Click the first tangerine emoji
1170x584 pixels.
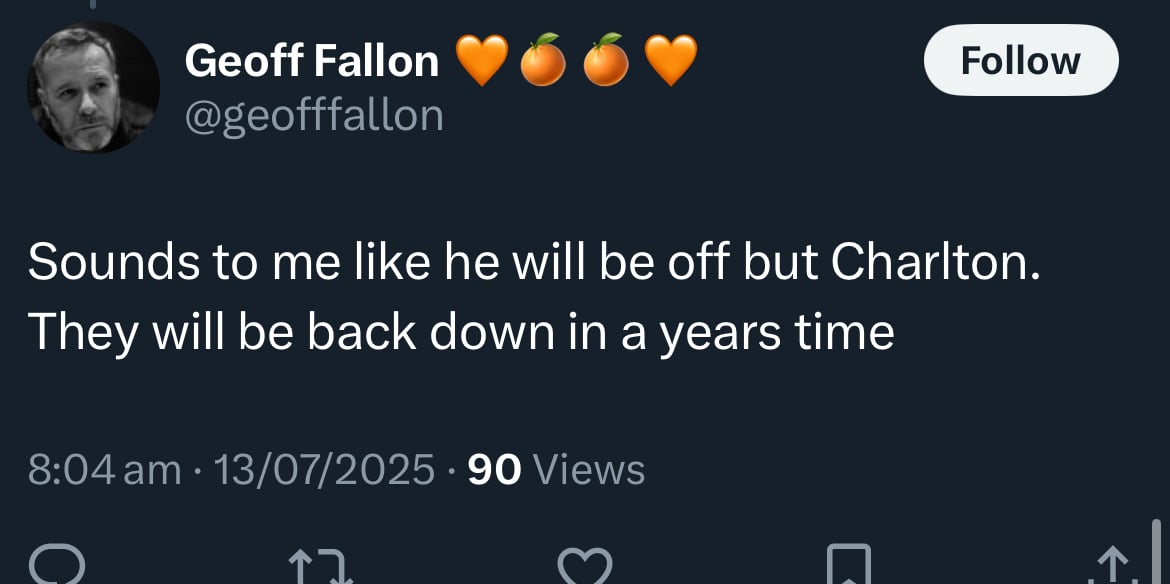click(542, 59)
